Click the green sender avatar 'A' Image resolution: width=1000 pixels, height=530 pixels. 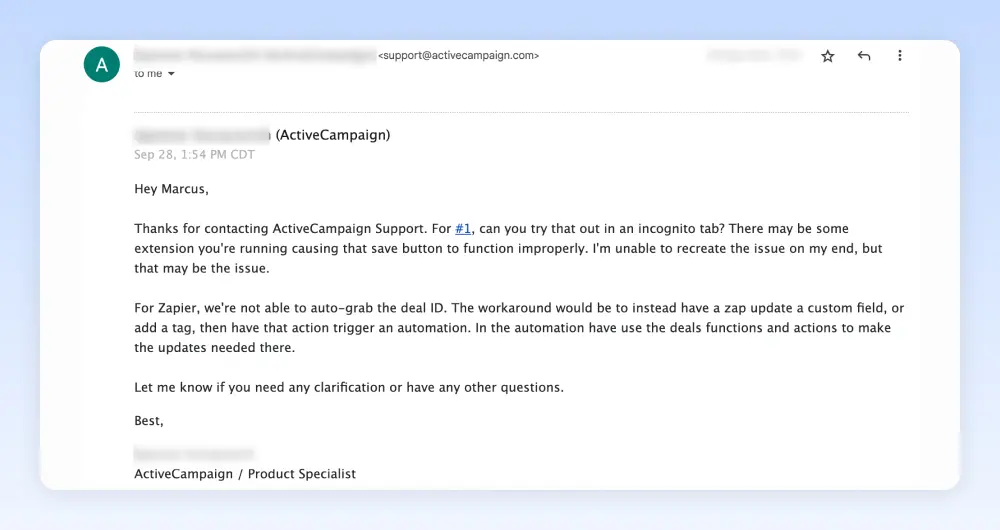[101, 64]
